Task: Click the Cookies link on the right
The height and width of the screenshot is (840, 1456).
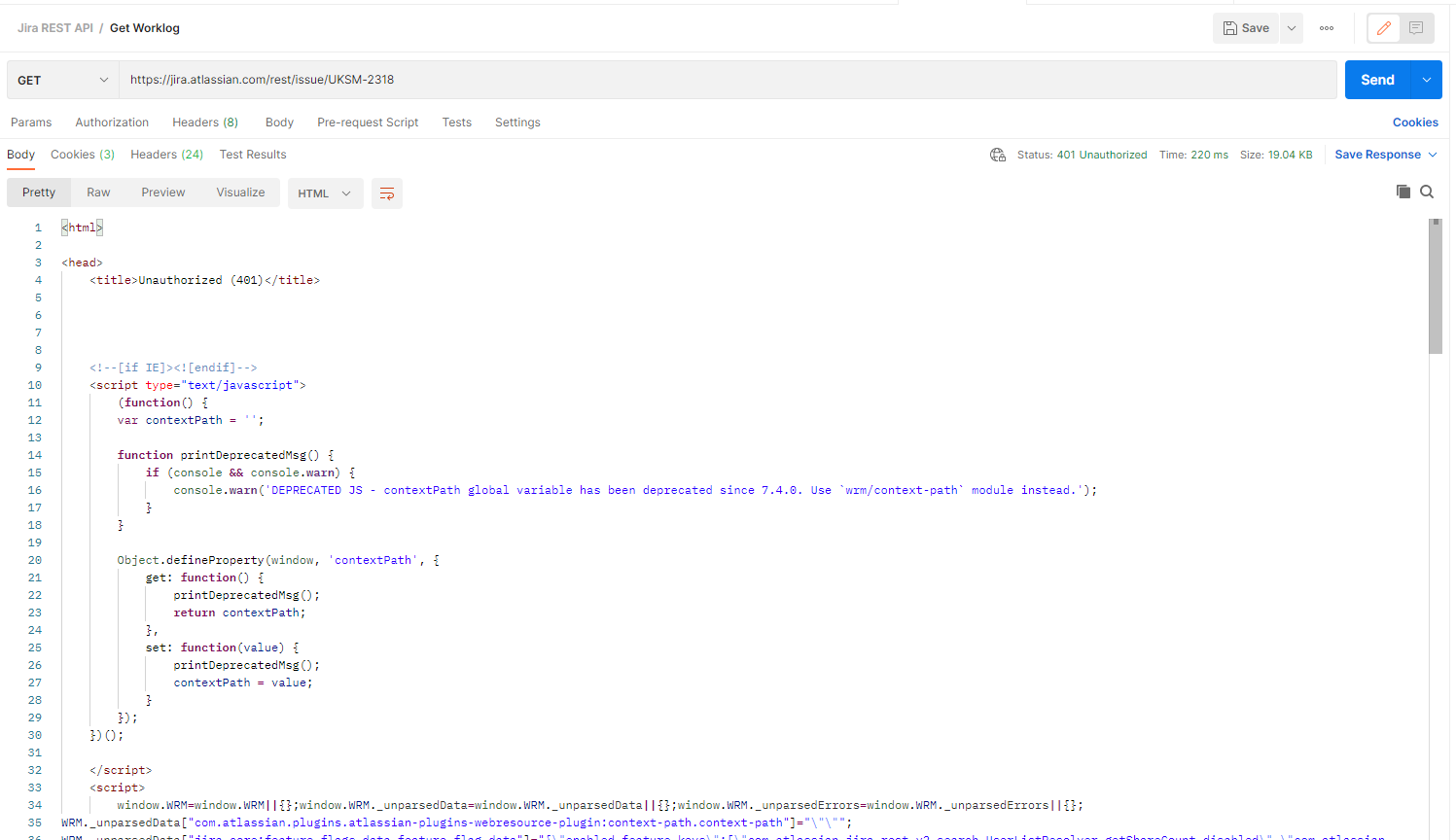Action: [x=1415, y=122]
